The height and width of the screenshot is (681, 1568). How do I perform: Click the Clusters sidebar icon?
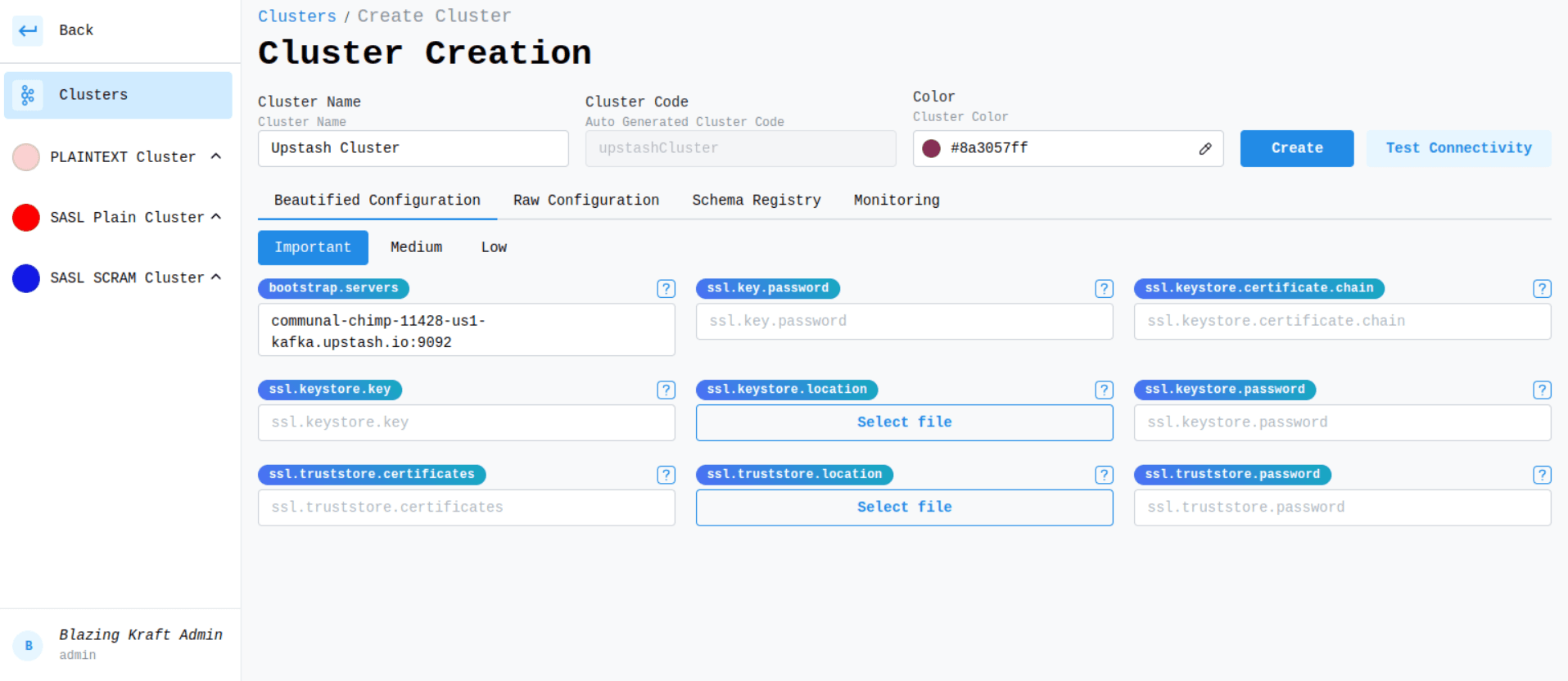[x=28, y=95]
